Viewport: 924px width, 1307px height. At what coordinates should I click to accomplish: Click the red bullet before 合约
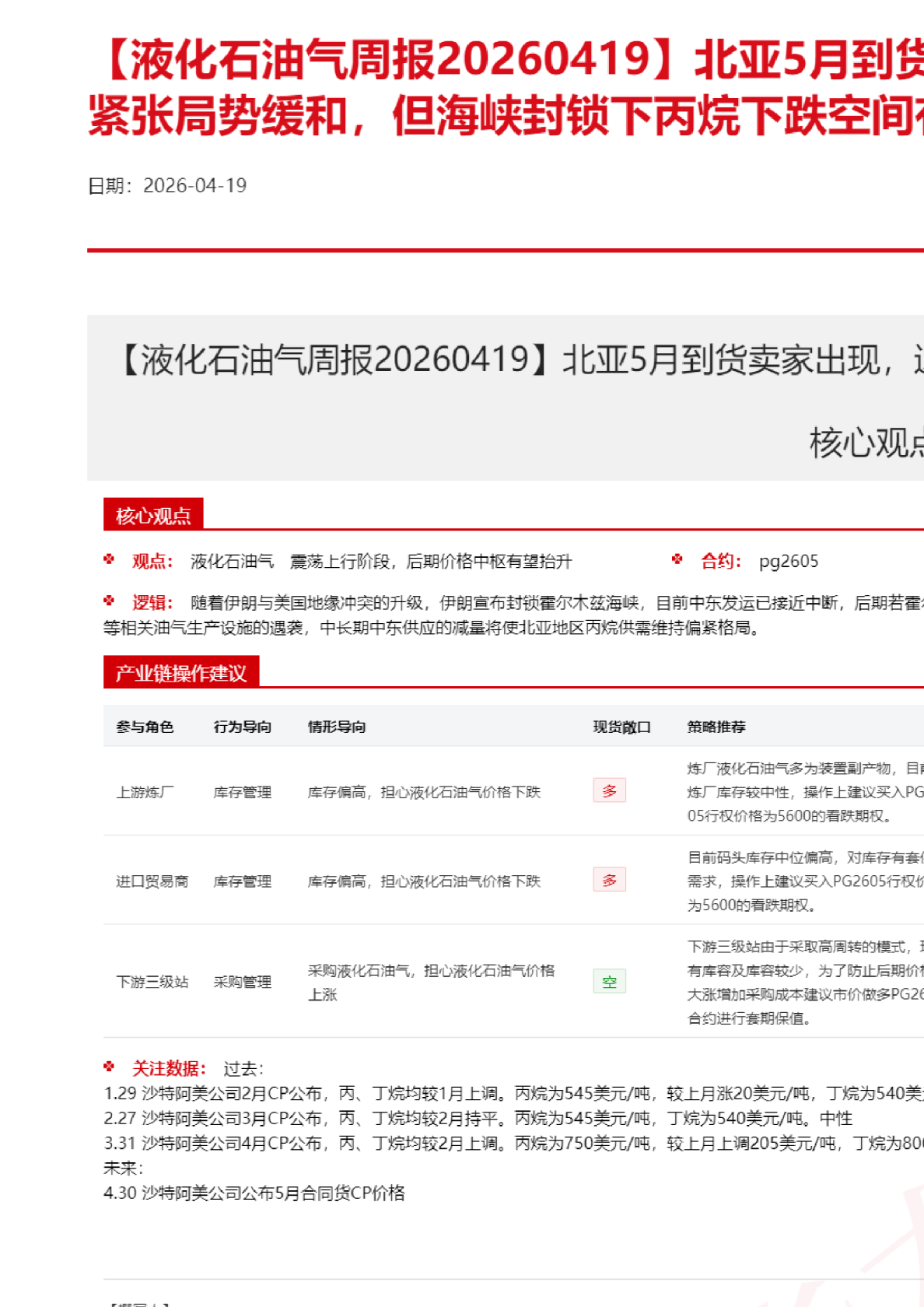coord(677,559)
